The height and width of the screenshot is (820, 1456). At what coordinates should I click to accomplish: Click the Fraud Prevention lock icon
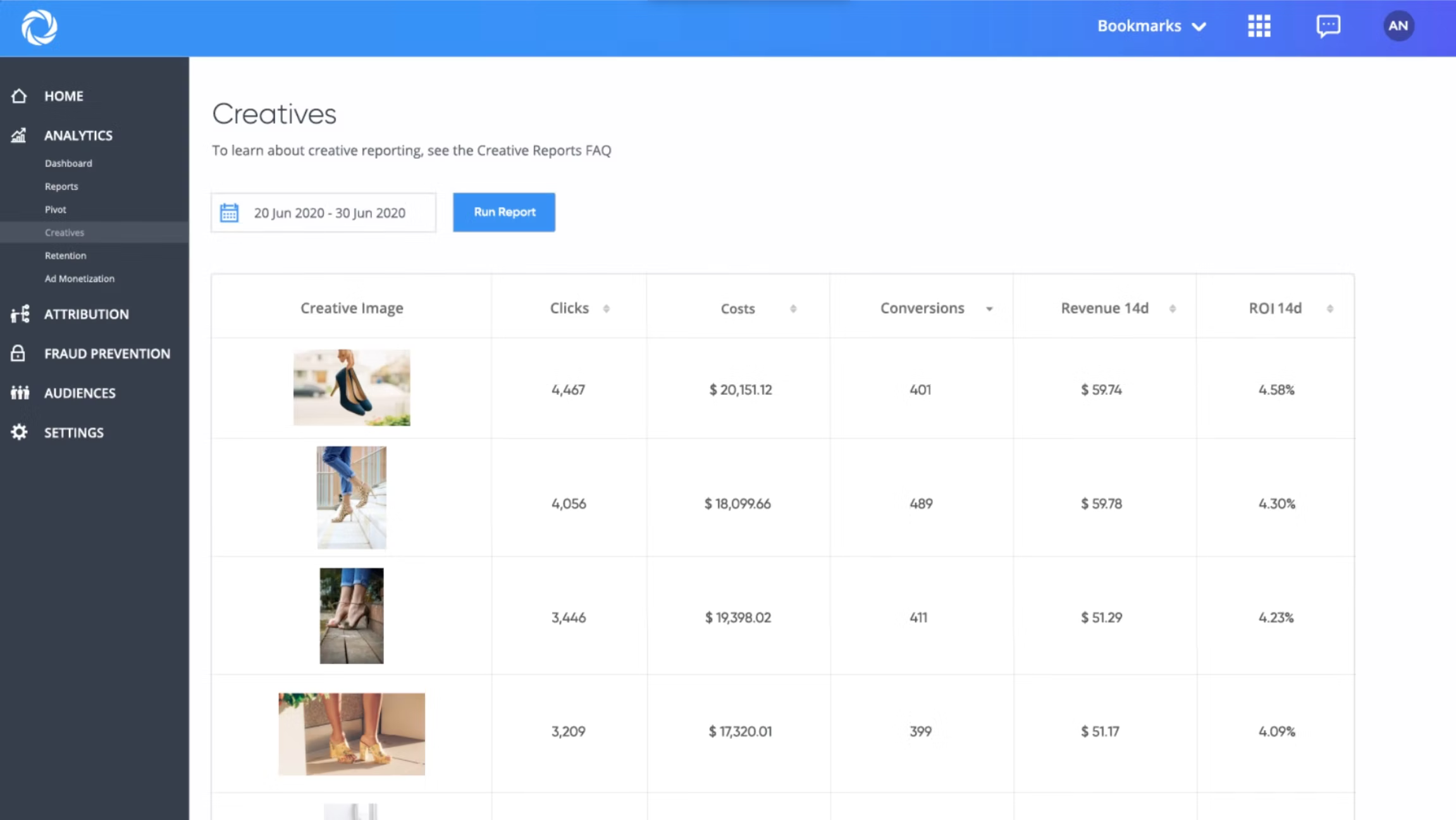tap(18, 353)
